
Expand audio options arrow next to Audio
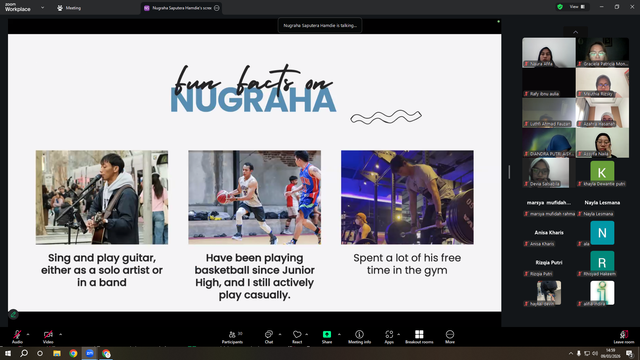[x=28, y=334]
